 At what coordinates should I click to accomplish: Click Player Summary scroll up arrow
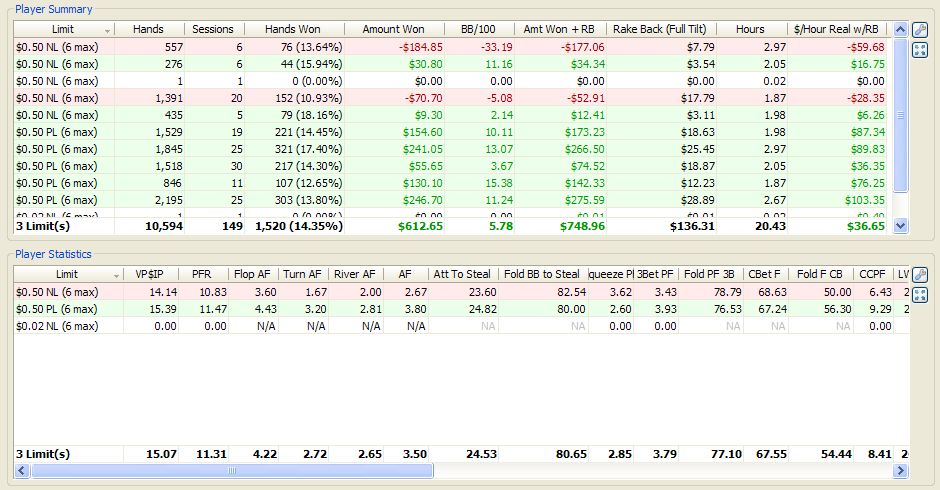pos(900,29)
